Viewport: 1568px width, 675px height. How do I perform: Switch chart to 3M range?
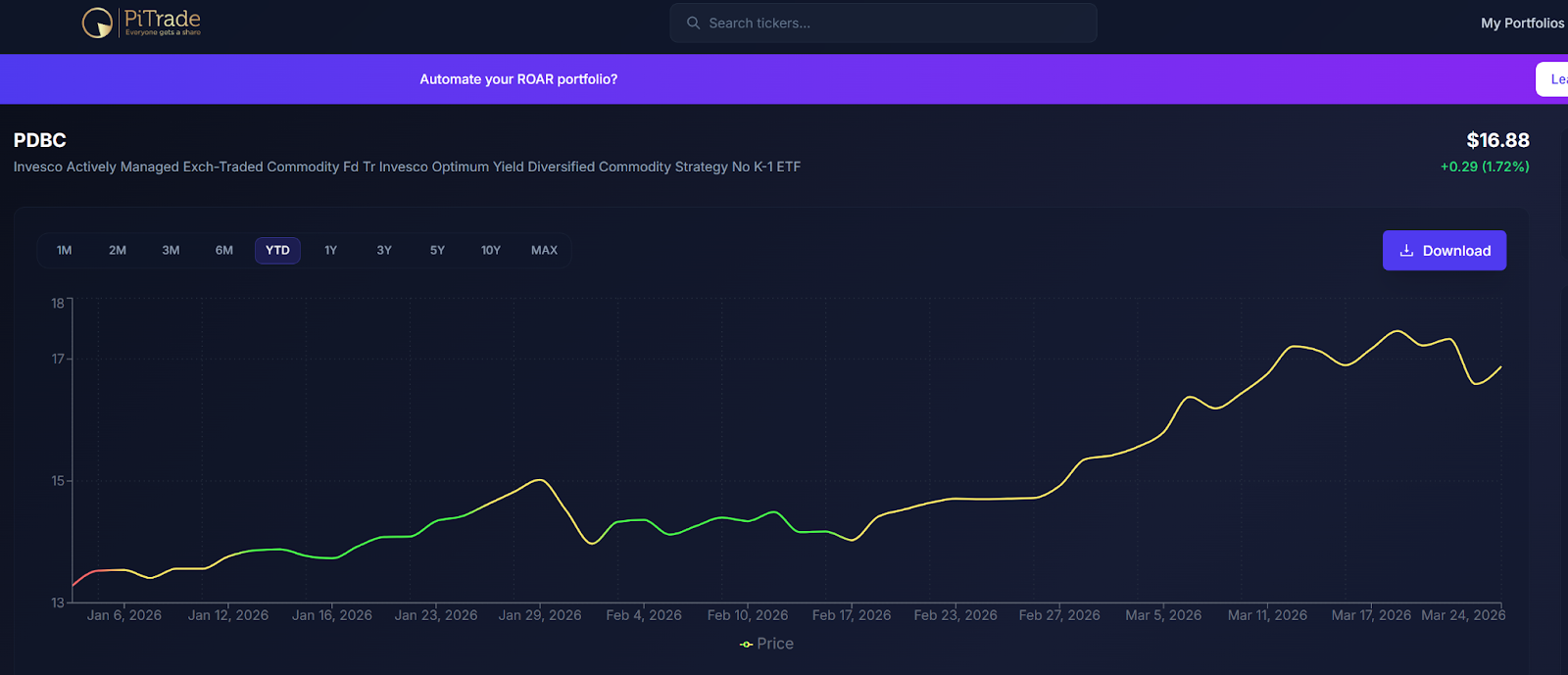[171, 251]
